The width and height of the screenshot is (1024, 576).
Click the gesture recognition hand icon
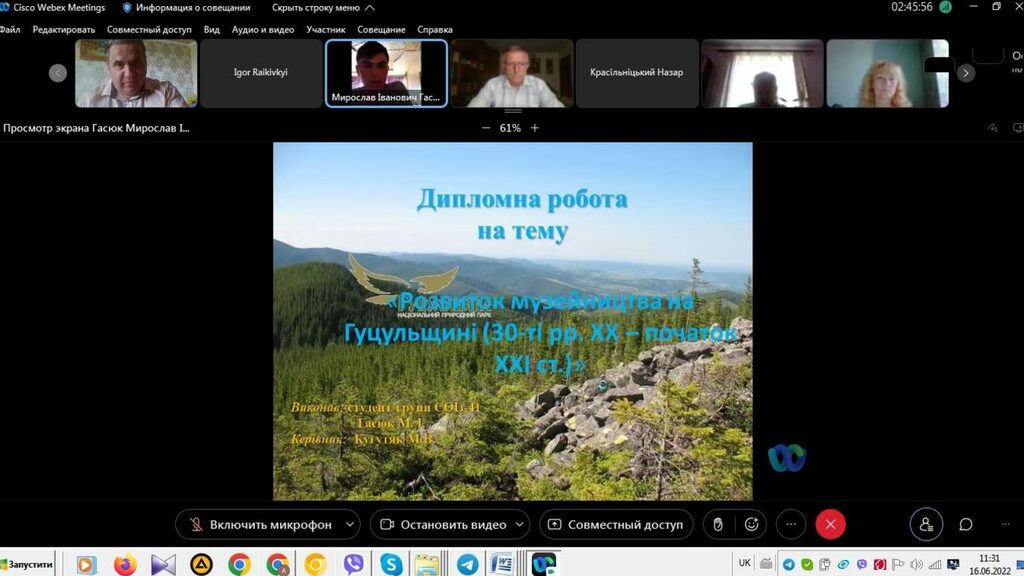tap(717, 524)
